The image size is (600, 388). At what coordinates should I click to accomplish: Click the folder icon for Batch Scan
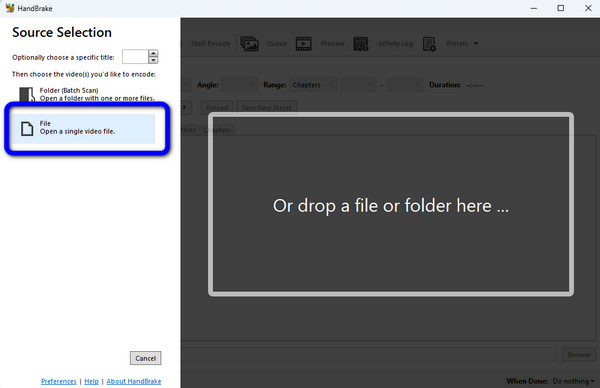[x=27, y=95]
